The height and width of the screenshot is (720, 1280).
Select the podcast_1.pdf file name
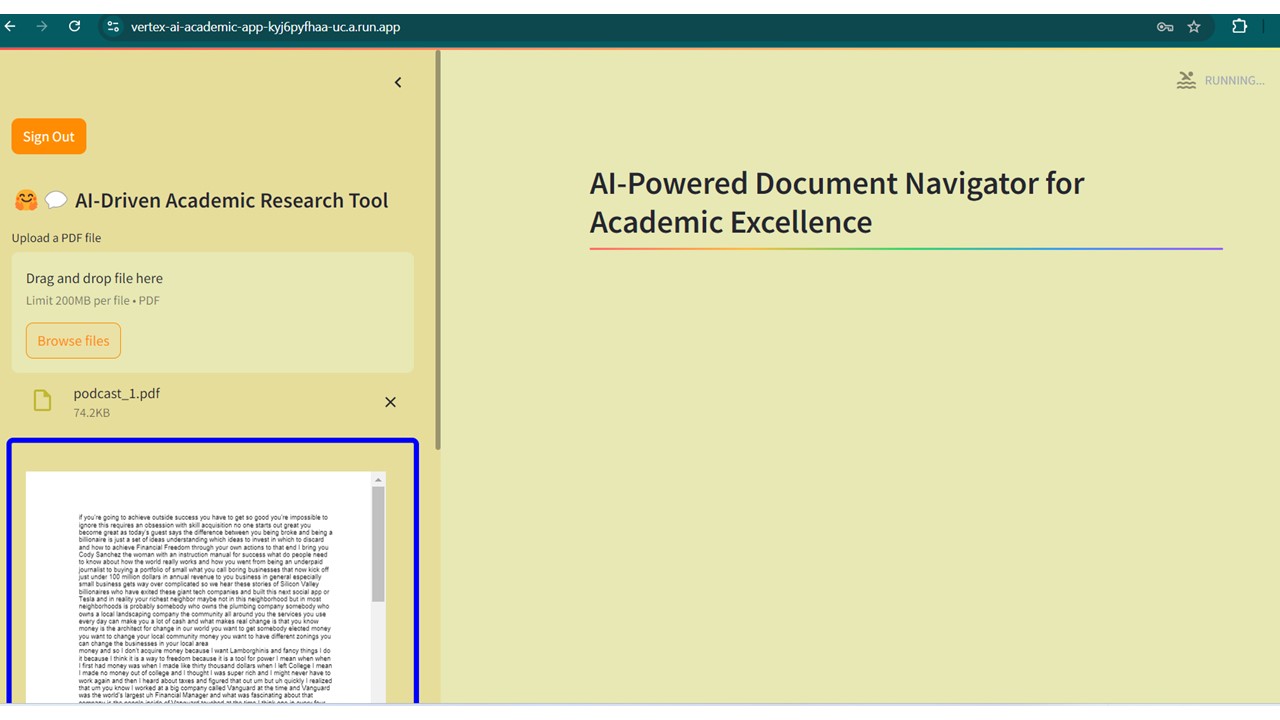[x=116, y=393]
